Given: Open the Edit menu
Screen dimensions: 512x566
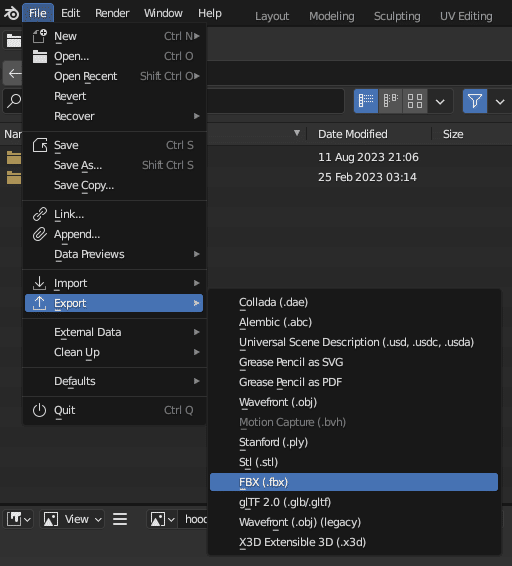Looking at the screenshot, I should [70, 13].
